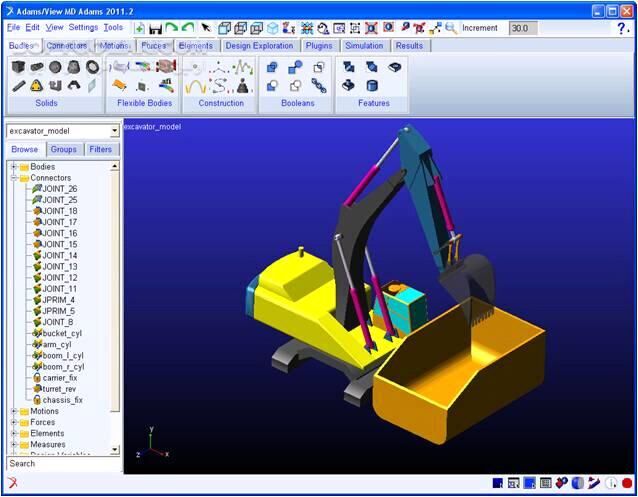Open the Settings menu
Viewport: 638px width, 497px height.
point(83,28)
